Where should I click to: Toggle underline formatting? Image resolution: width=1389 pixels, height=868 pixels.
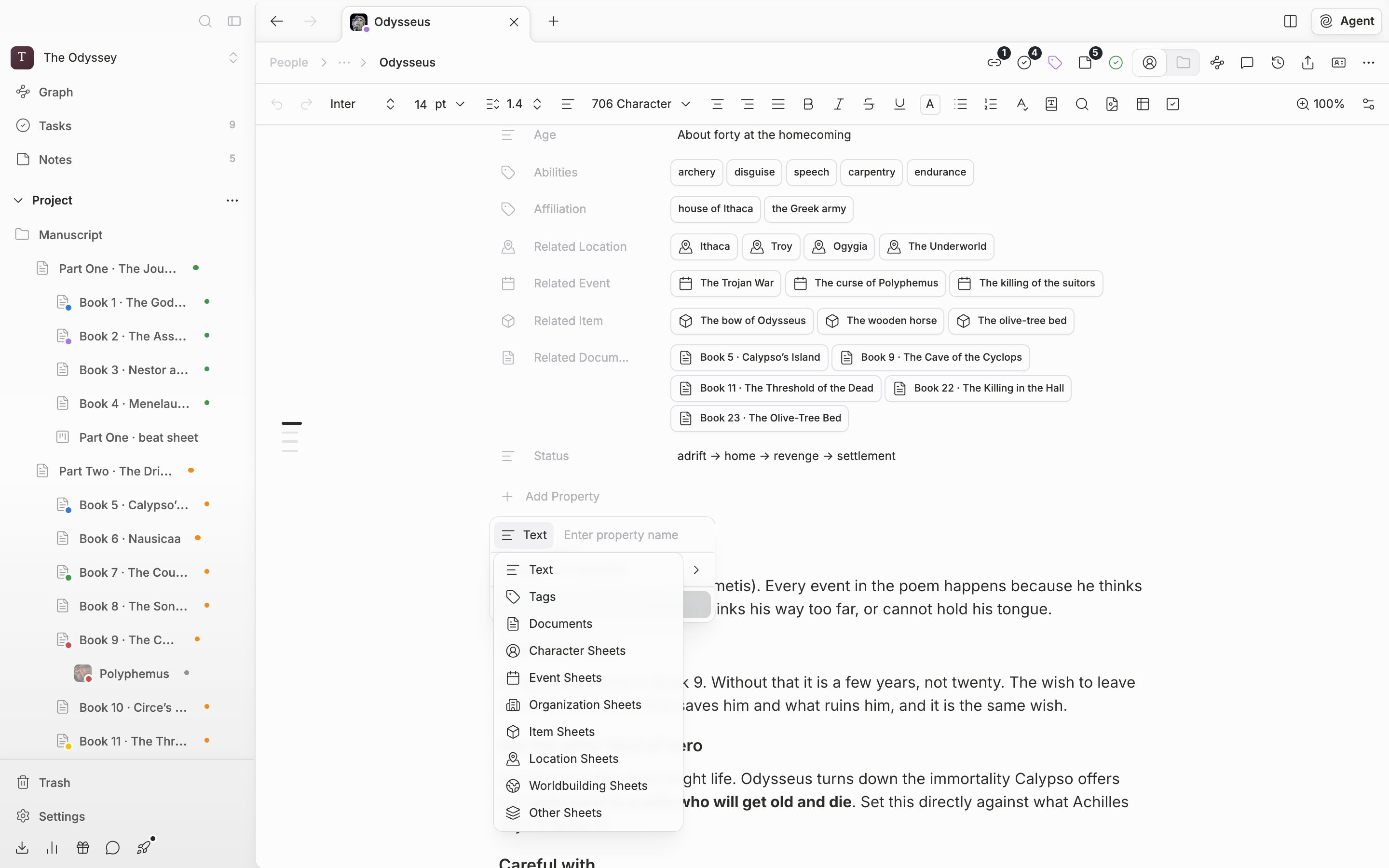[x=899, y=104]
